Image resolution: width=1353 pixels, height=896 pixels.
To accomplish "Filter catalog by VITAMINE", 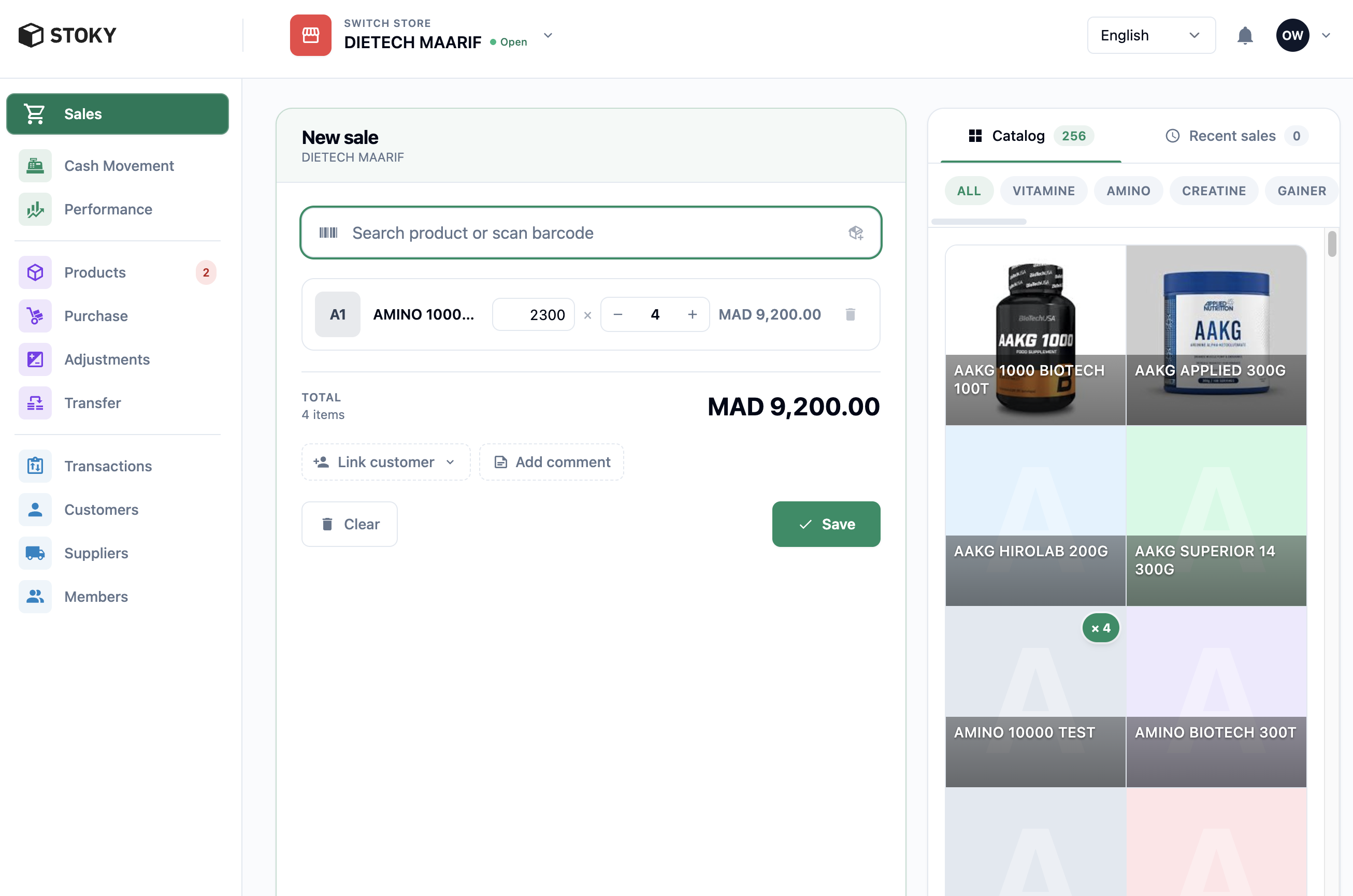I will (1043, 191).
